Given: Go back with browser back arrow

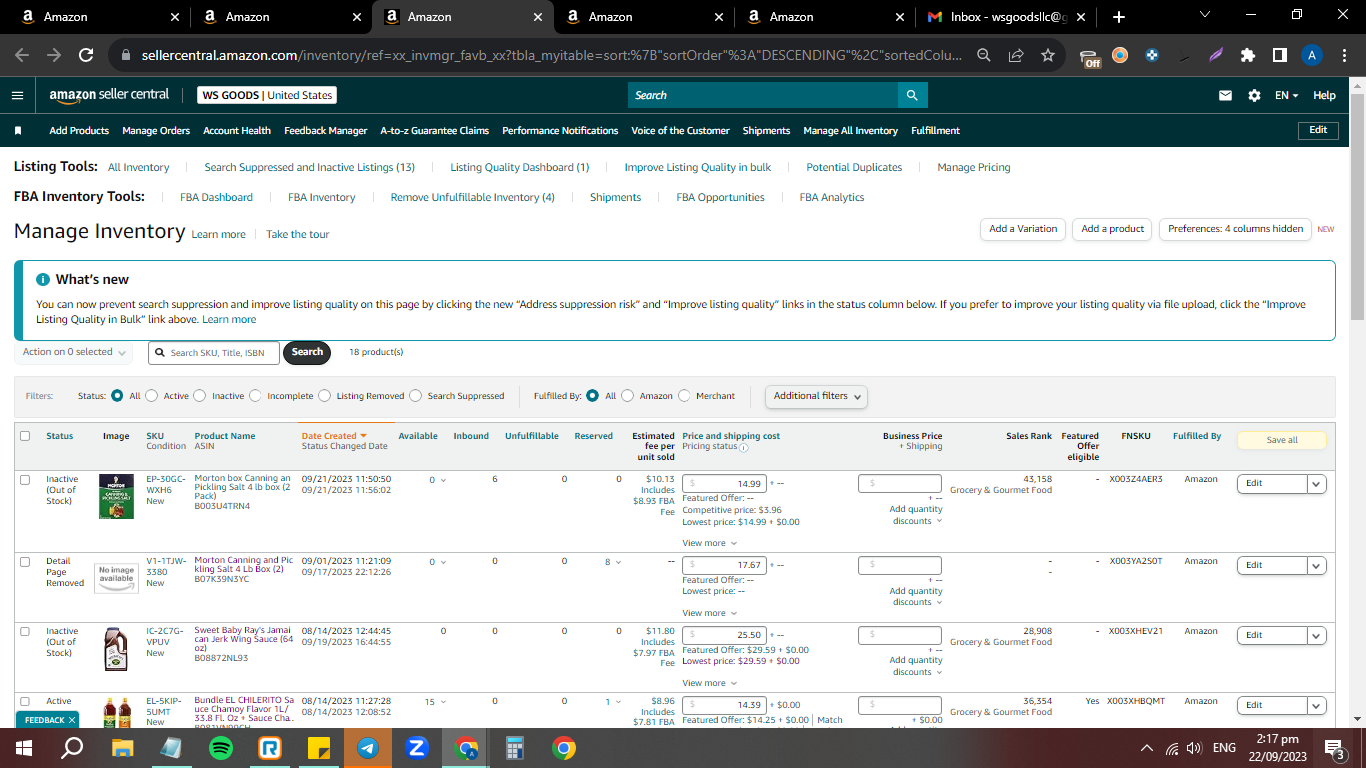Looking at the screenshot, I should 22,55.
